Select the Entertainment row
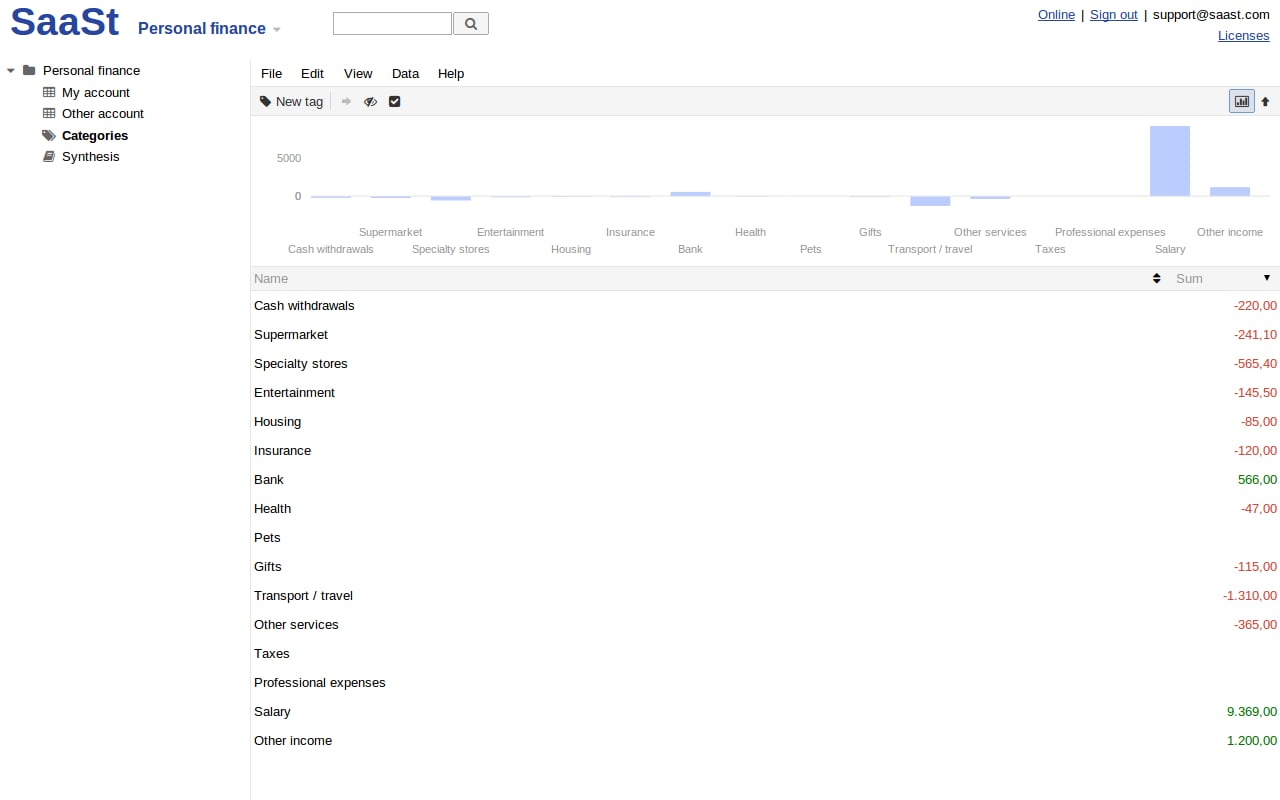Screen dimensions: 1280x800 click(765, 393)
